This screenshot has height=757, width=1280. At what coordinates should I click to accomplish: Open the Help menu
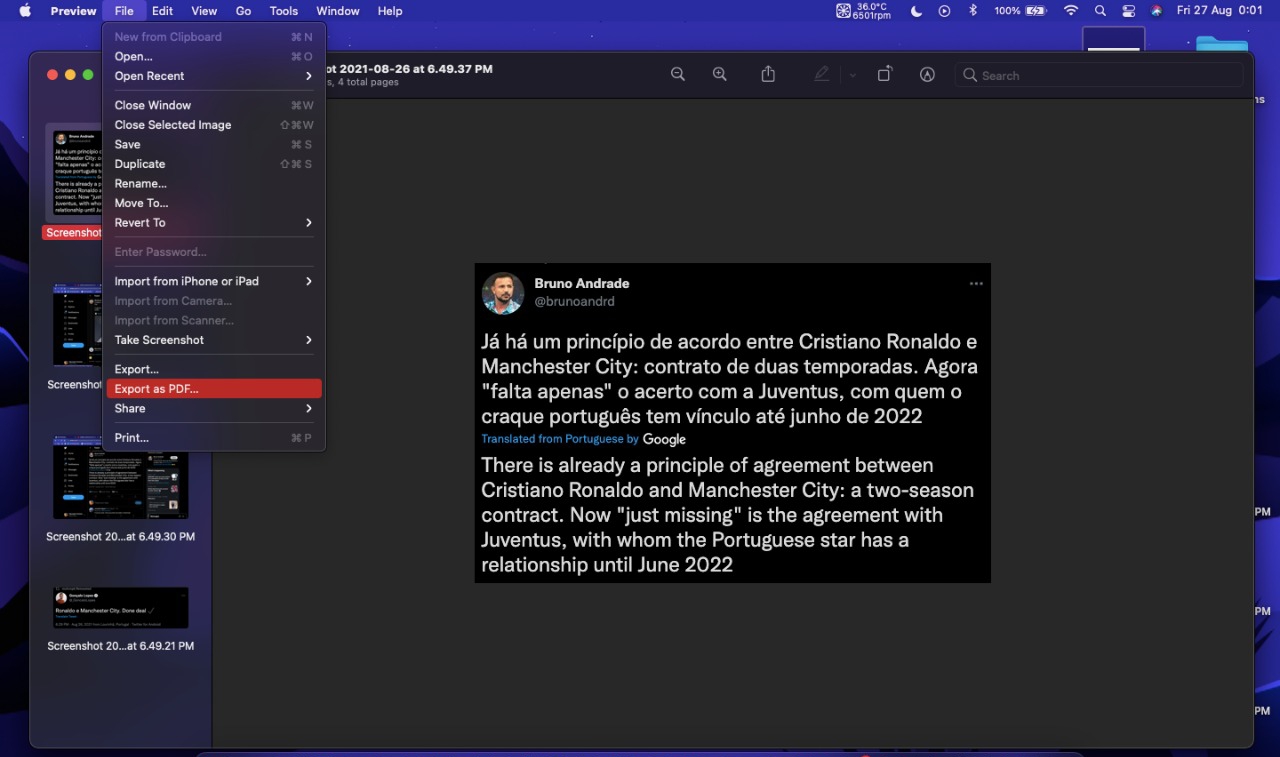click(x=390, y=11)
